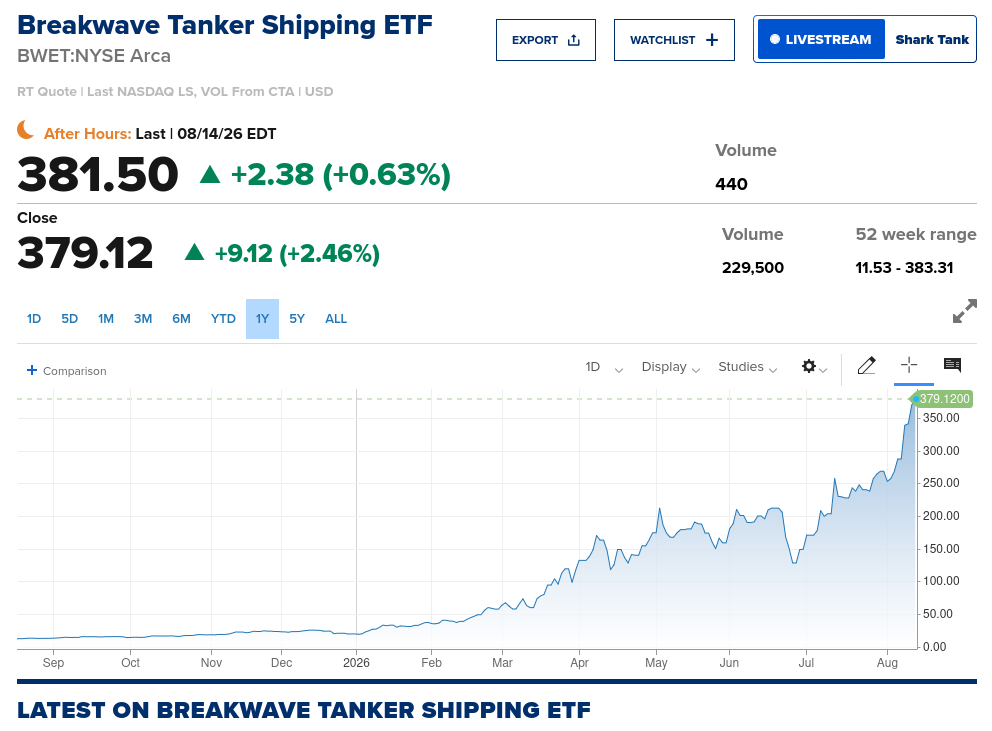Open the 1D interval dropdown
Screen dimensions: 992x731
(604, 367)
